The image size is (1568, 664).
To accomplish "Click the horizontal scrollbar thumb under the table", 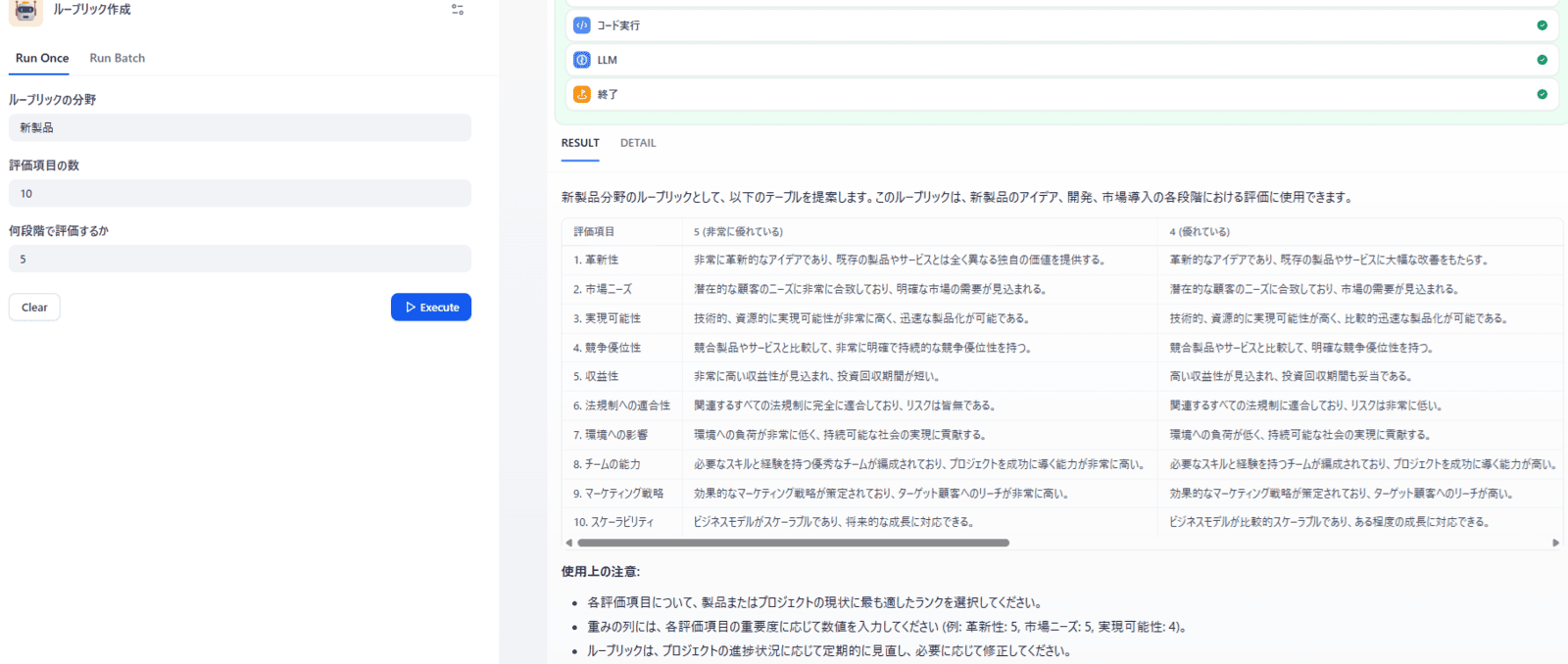I will coord(793,543).
